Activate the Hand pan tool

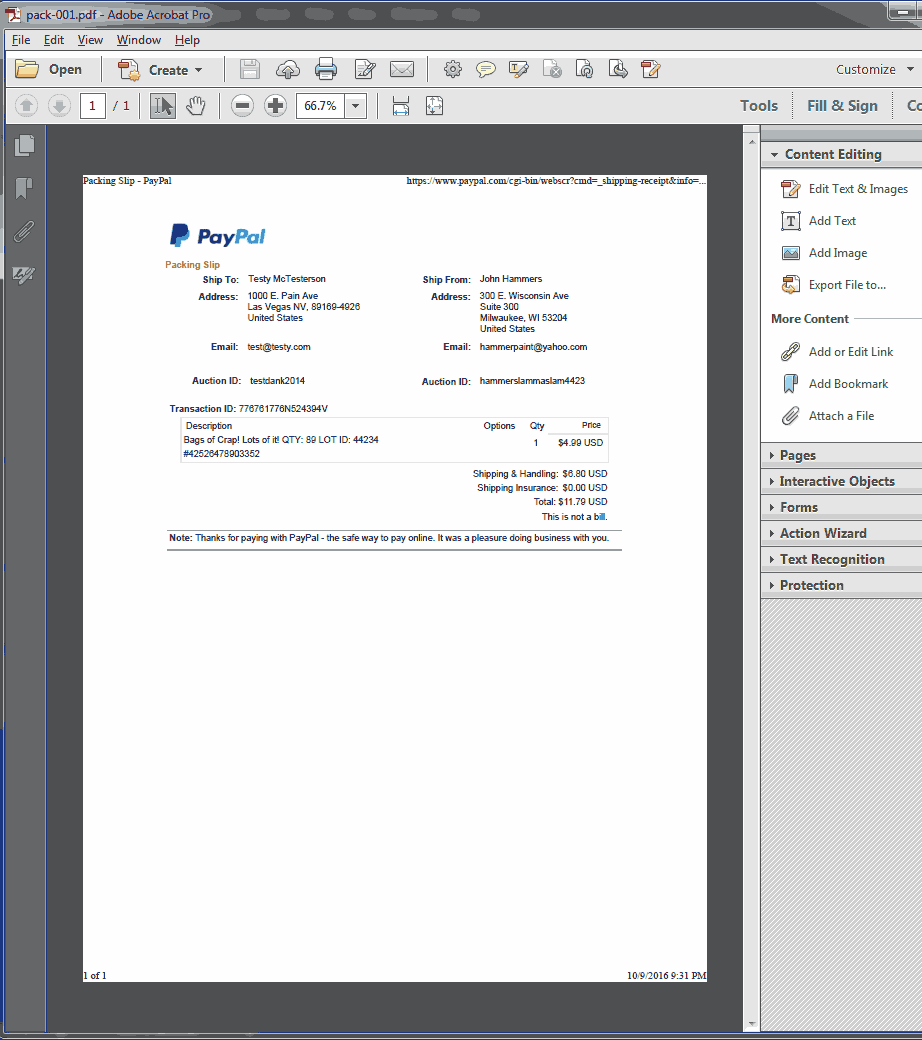[x=196, y=105]
